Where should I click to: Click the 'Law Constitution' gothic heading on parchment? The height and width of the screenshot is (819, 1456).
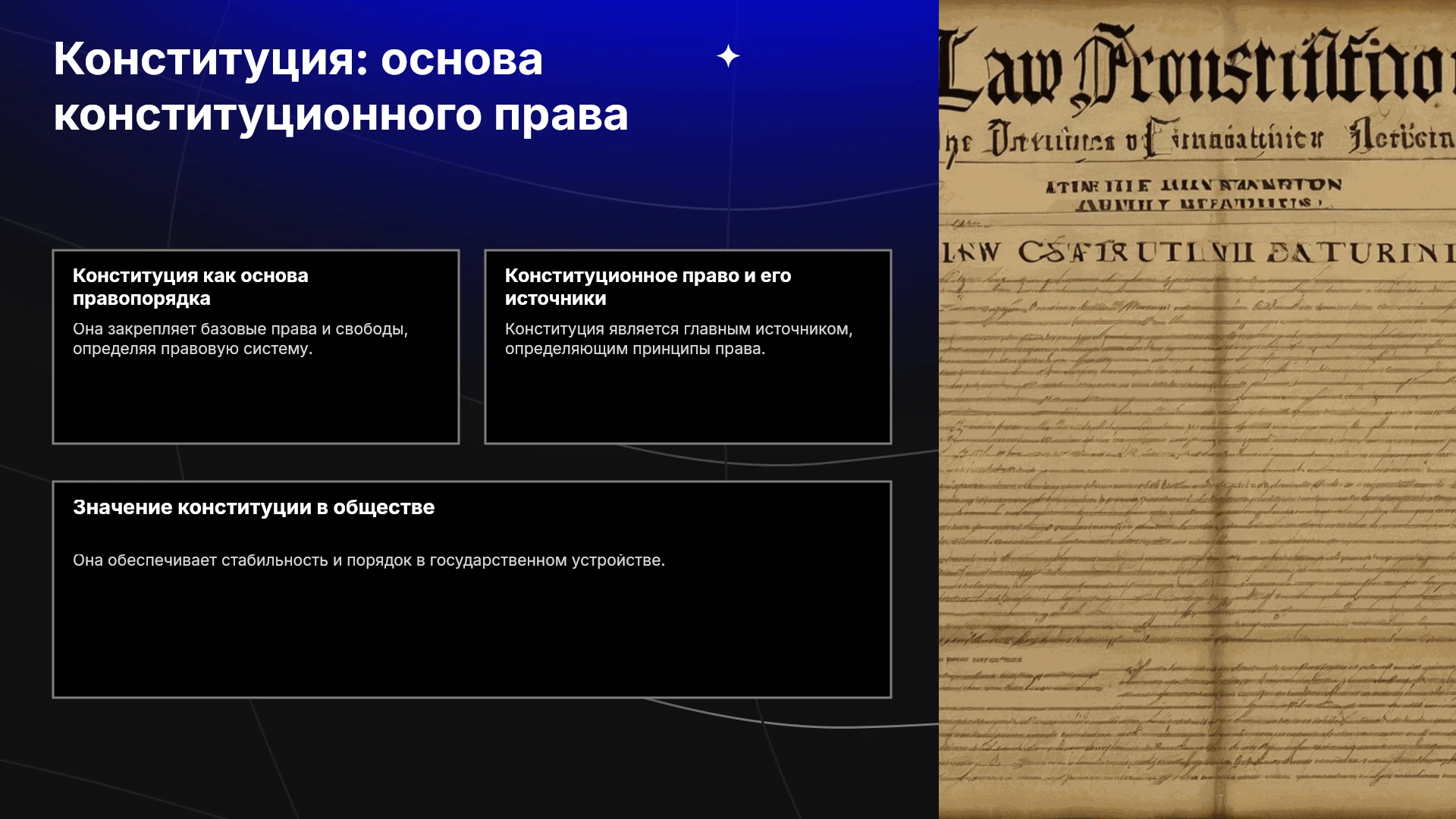click(x=1197, y=68)
